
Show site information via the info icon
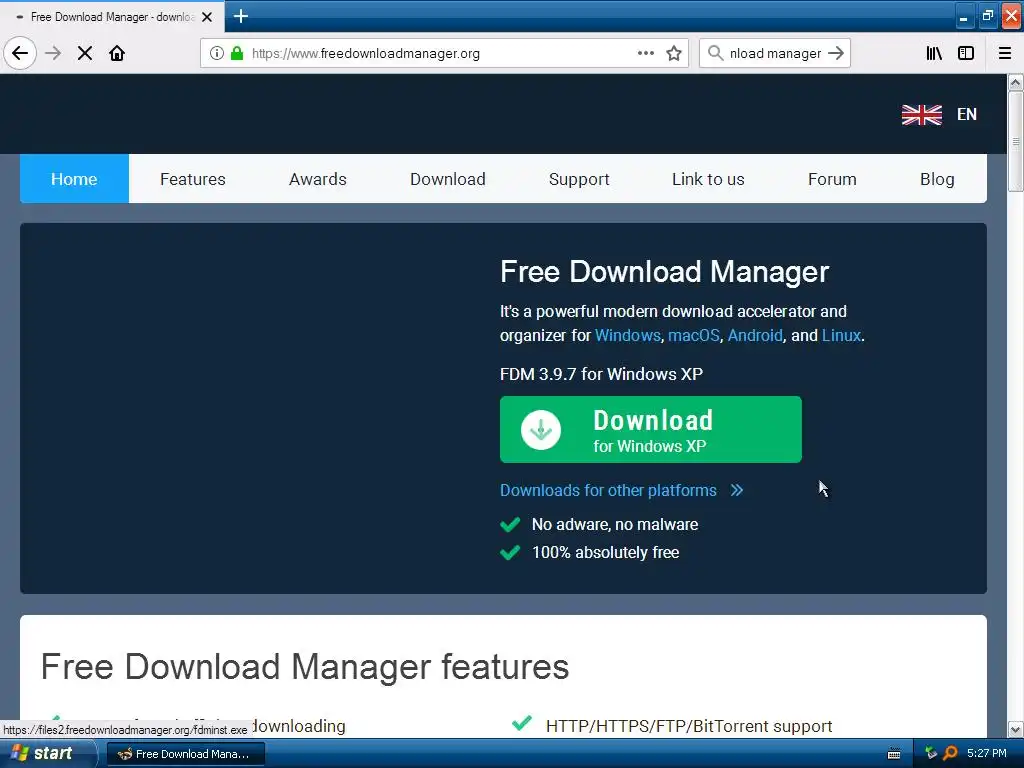click(217, 53)
